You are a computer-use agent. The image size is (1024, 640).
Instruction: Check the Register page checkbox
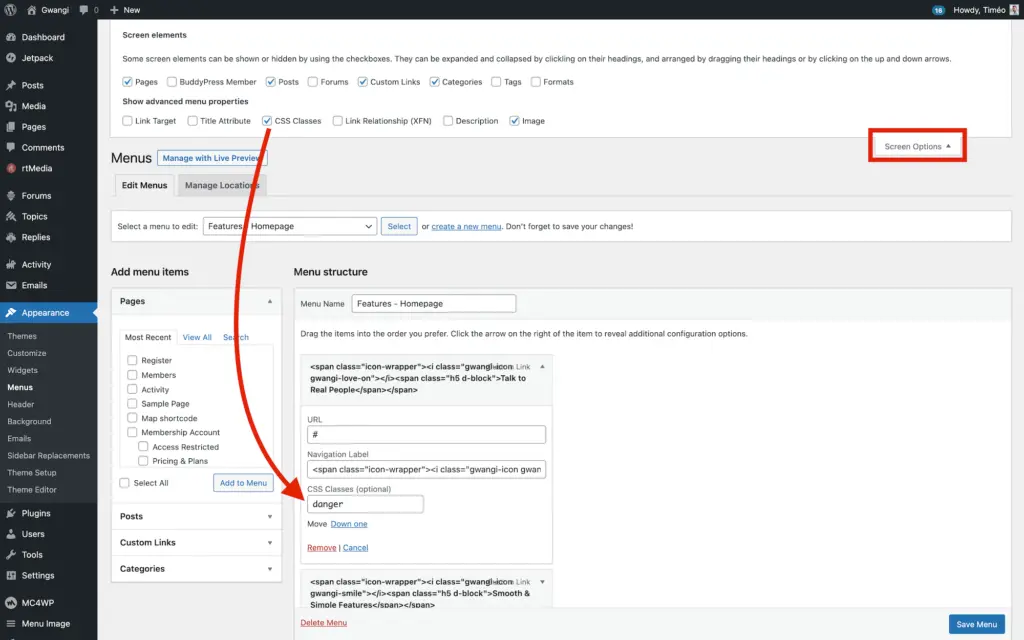pos(133,360)
